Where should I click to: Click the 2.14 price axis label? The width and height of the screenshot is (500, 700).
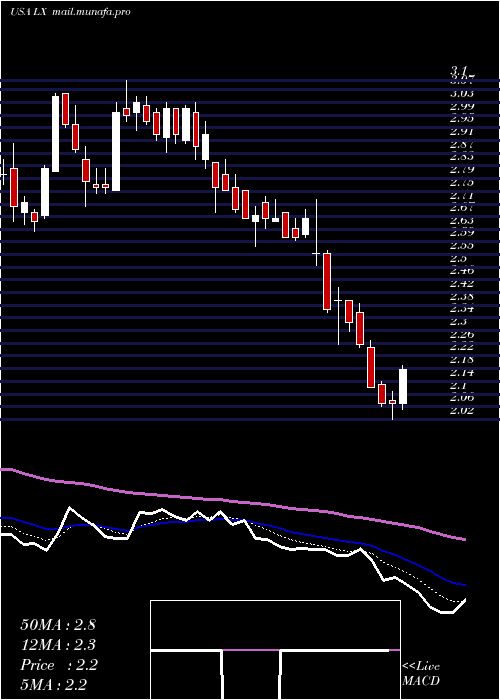click(462, 372)
